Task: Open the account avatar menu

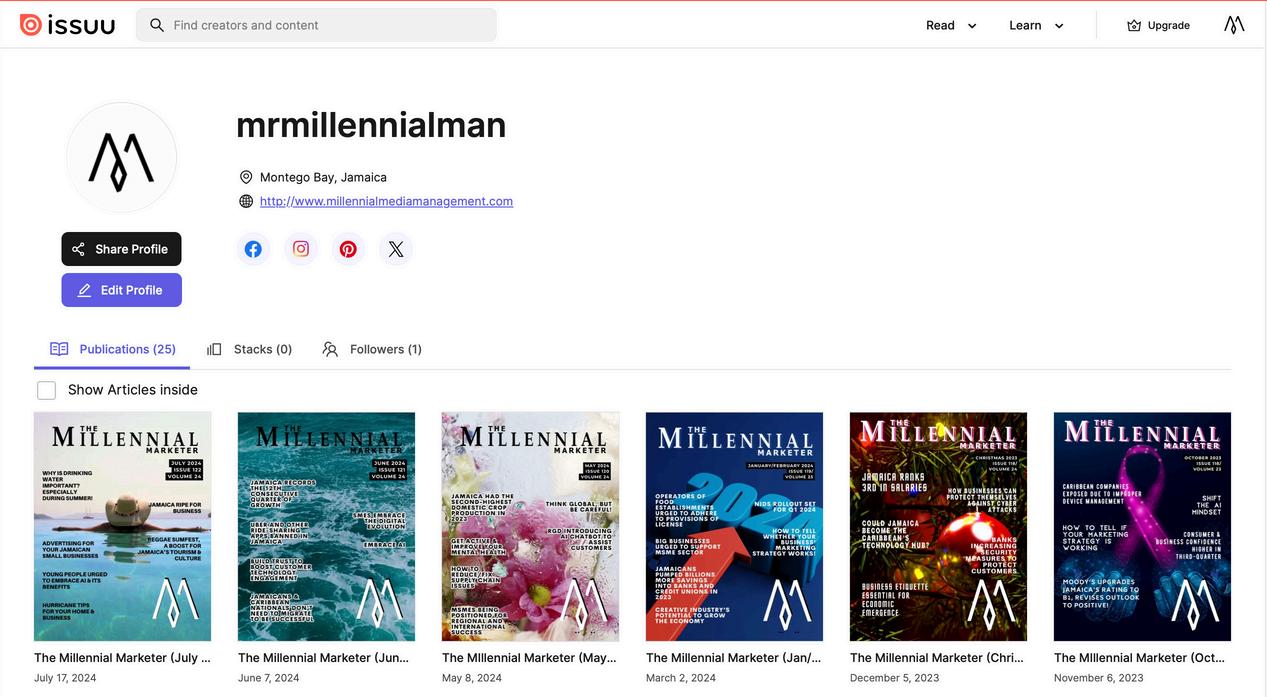Action: pyautogui.click(x=1234, y=25)
